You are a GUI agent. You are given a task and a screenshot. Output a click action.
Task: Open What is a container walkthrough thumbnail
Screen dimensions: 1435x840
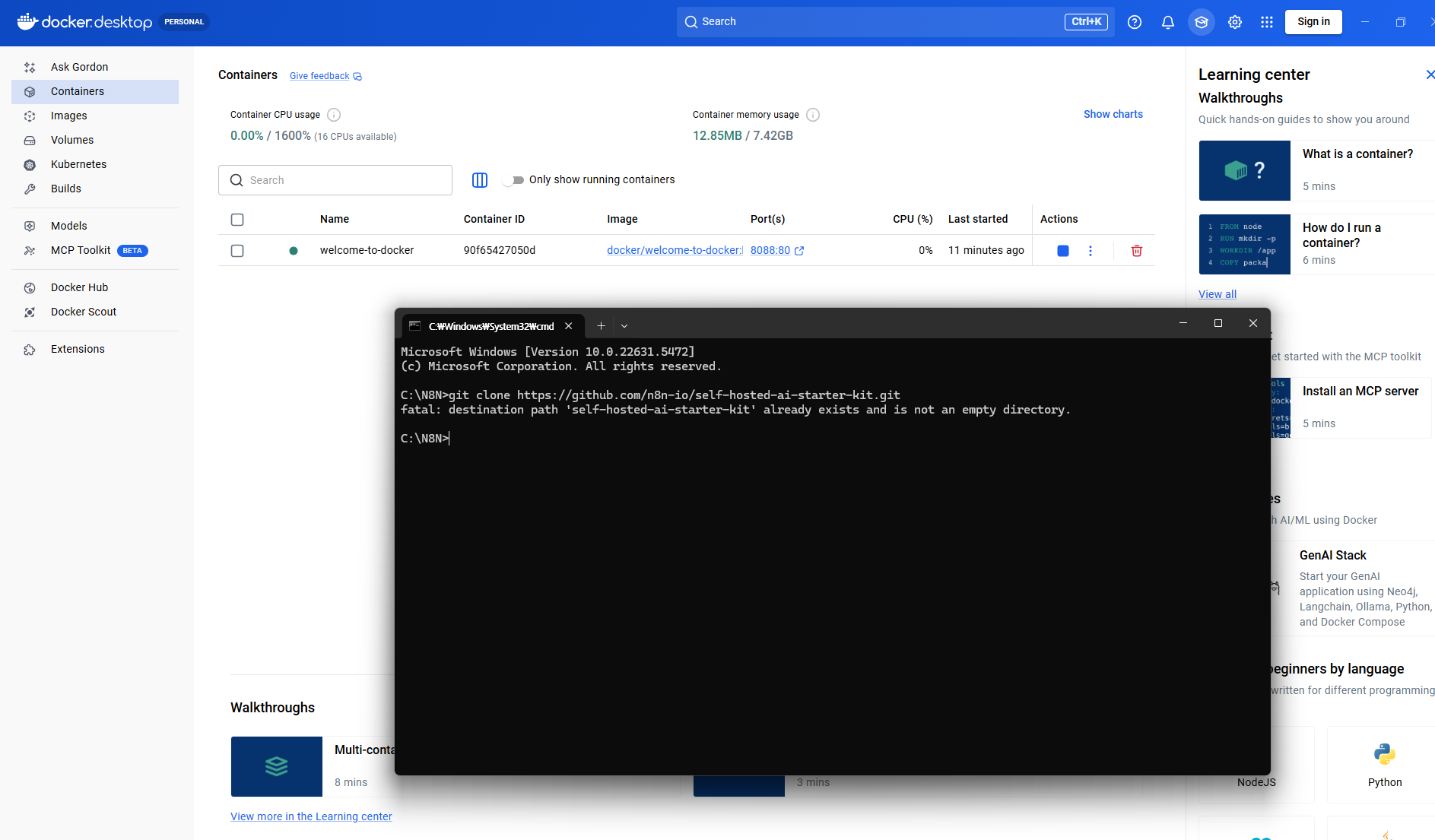pos(1245,170)
